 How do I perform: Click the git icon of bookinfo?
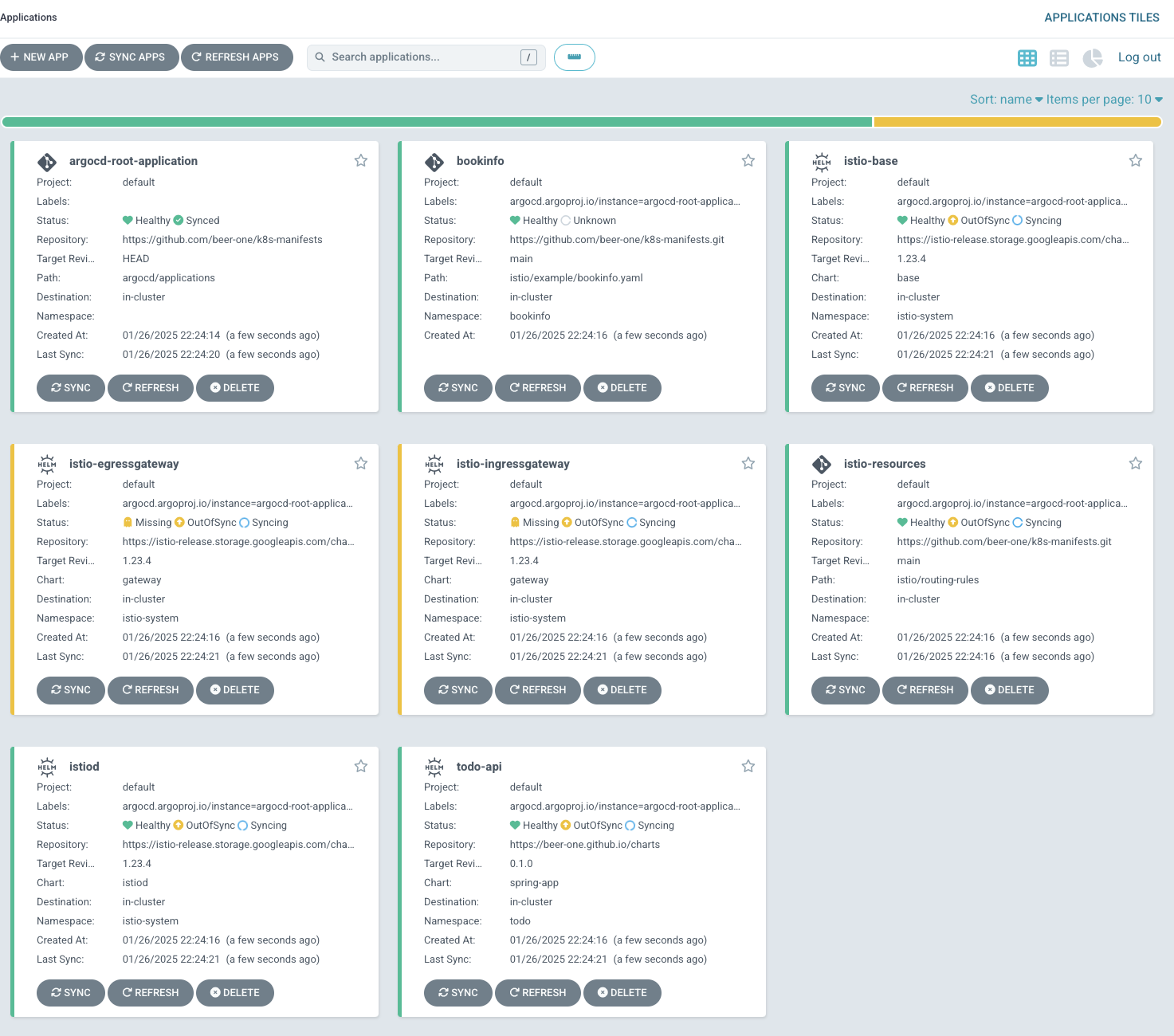point(434,162)
